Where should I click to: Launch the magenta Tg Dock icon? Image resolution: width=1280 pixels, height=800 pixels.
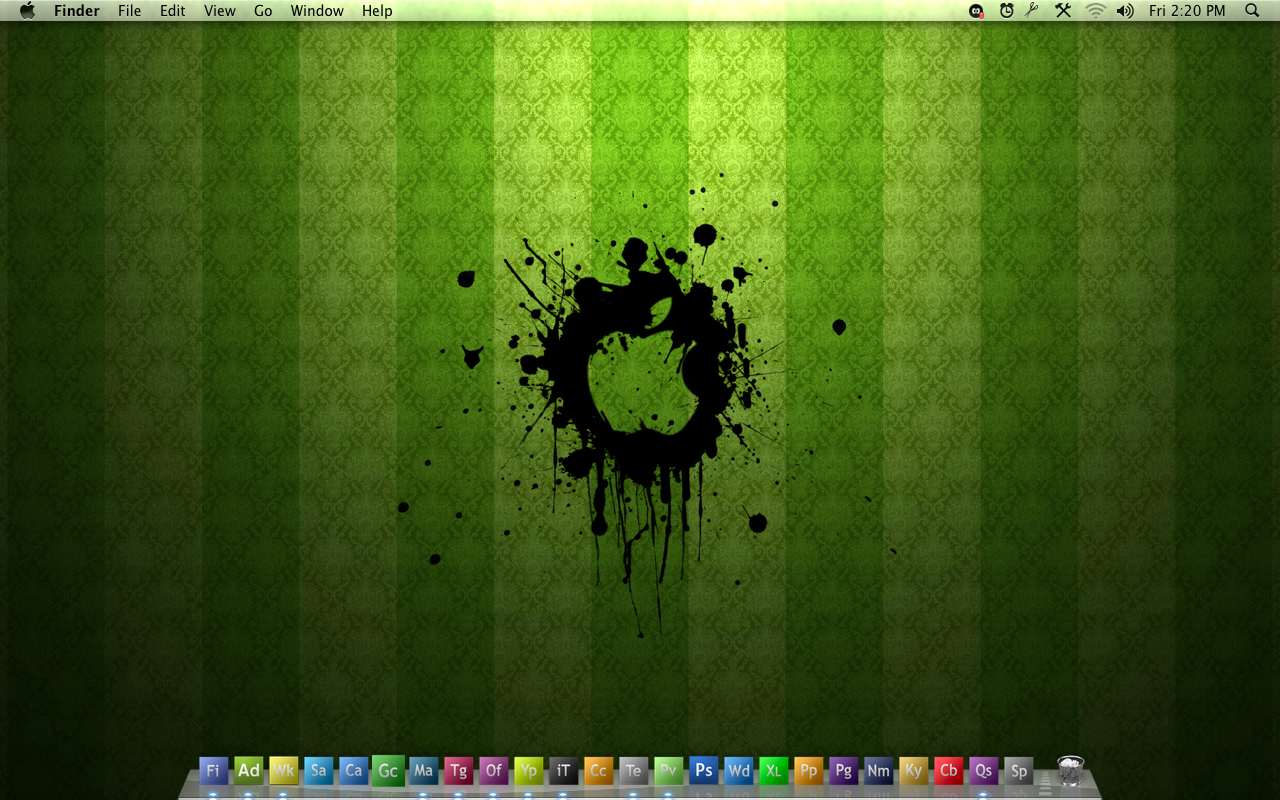(458, 771)
